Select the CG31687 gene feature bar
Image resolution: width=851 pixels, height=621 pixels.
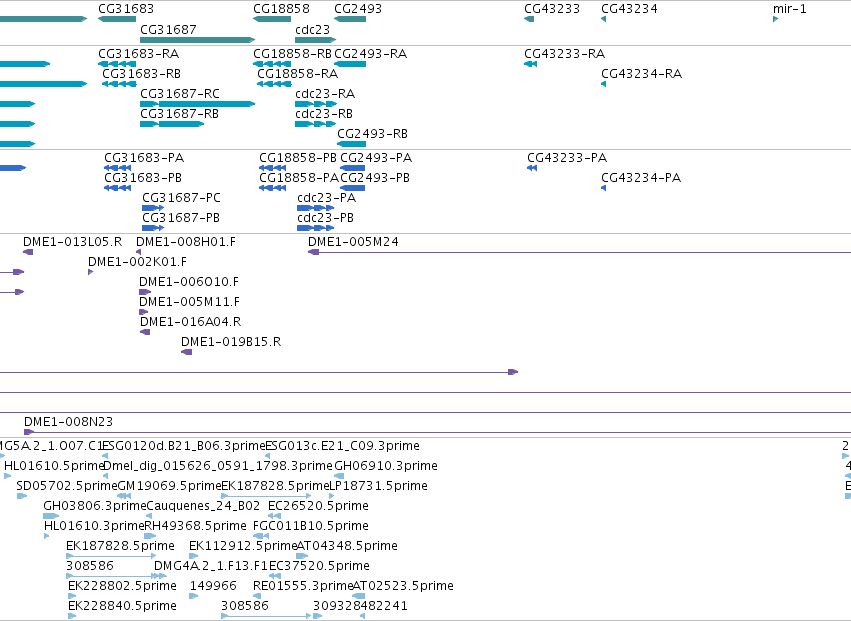click(x=198, y=40)
